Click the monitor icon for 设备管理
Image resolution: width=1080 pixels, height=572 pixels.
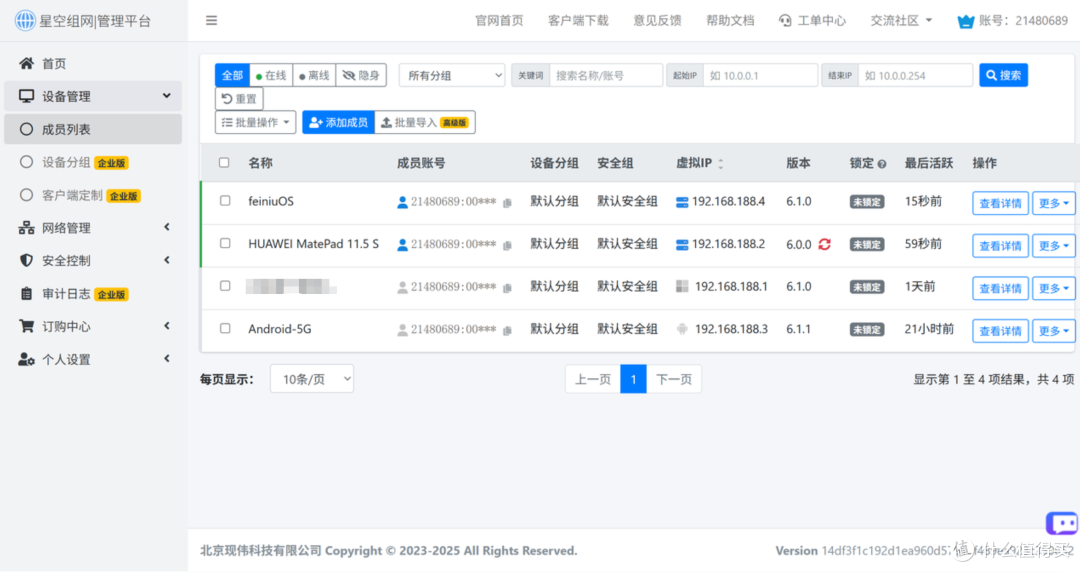pos(26,96)
